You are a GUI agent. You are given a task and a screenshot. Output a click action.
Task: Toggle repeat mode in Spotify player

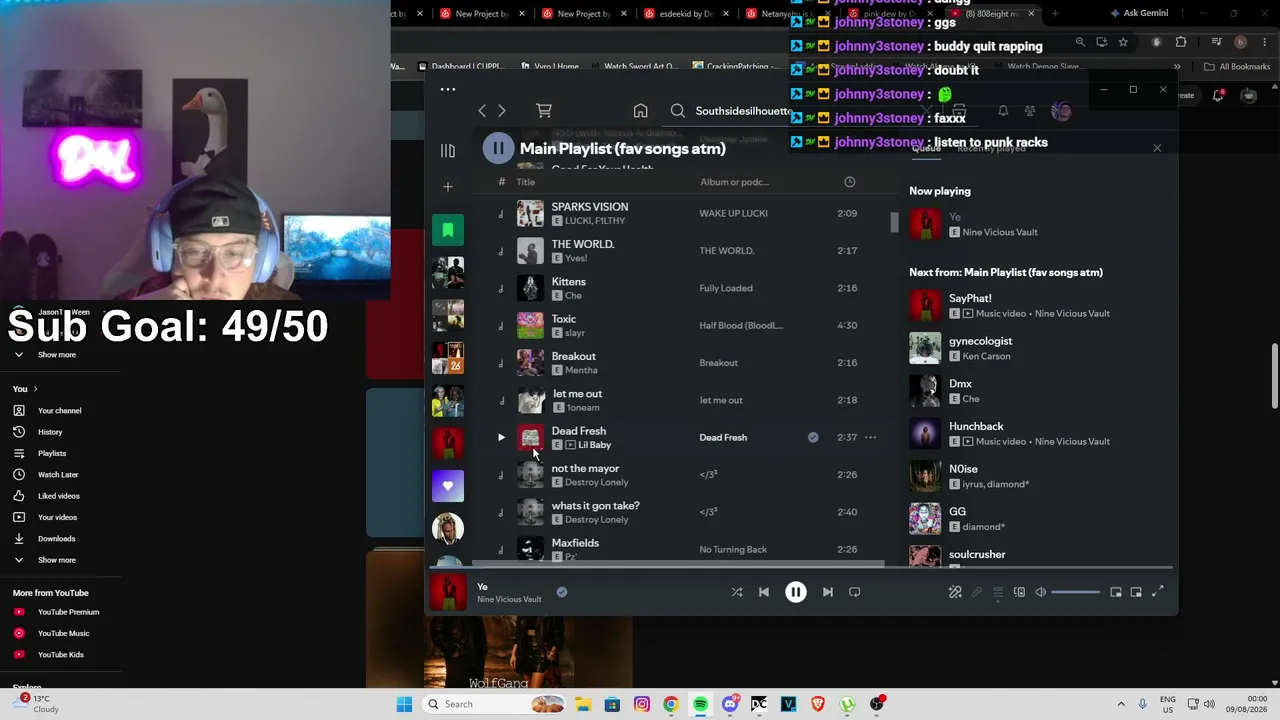coord(855,592)
